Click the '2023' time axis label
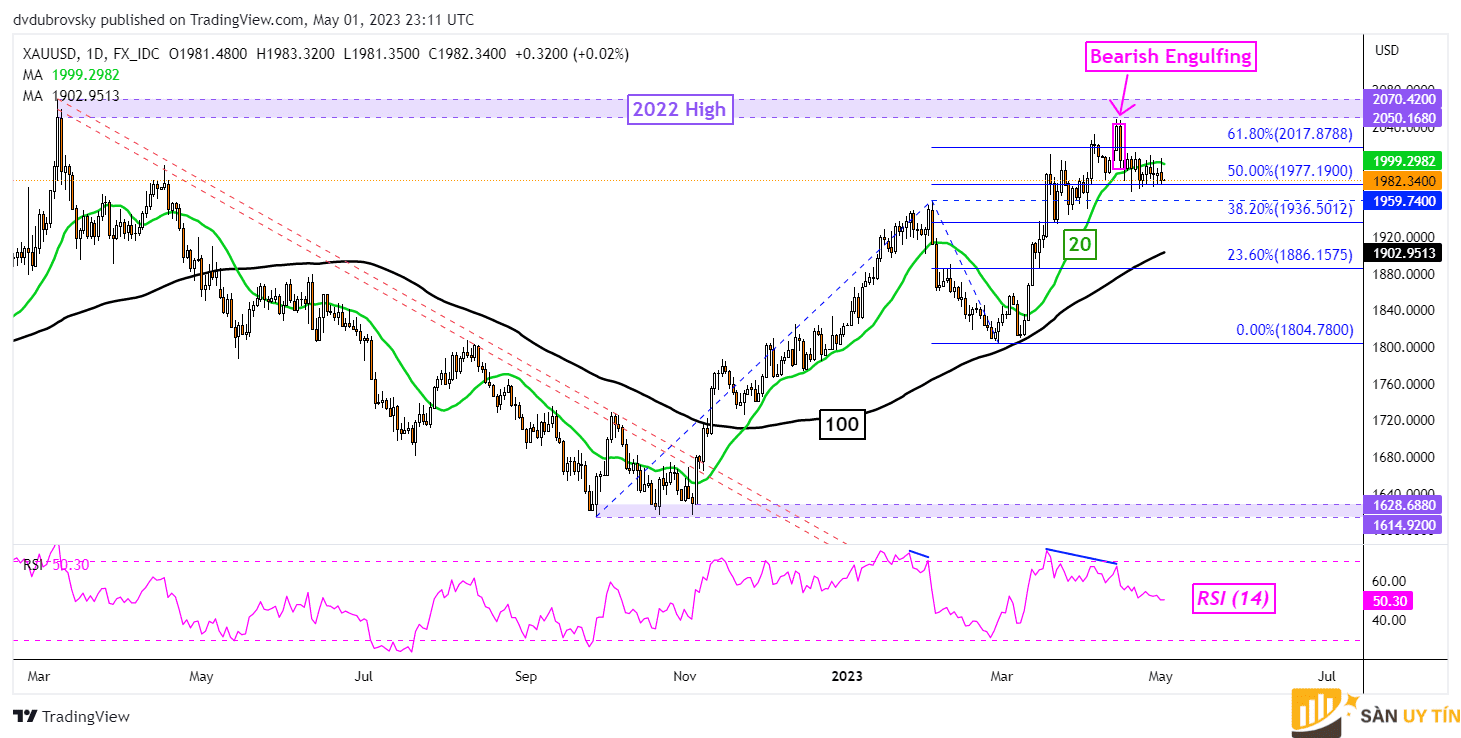Screen dimensions: 1461x738 [847, 676]
